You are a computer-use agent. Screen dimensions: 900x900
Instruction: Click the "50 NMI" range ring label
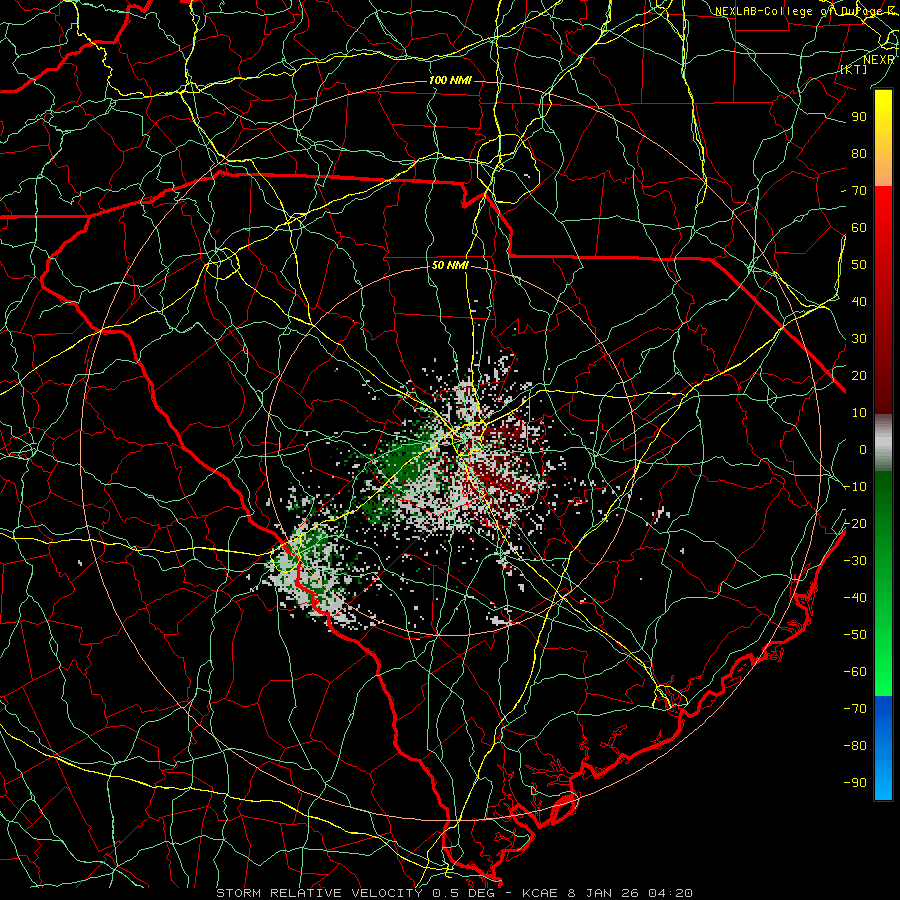coord(450,265)
